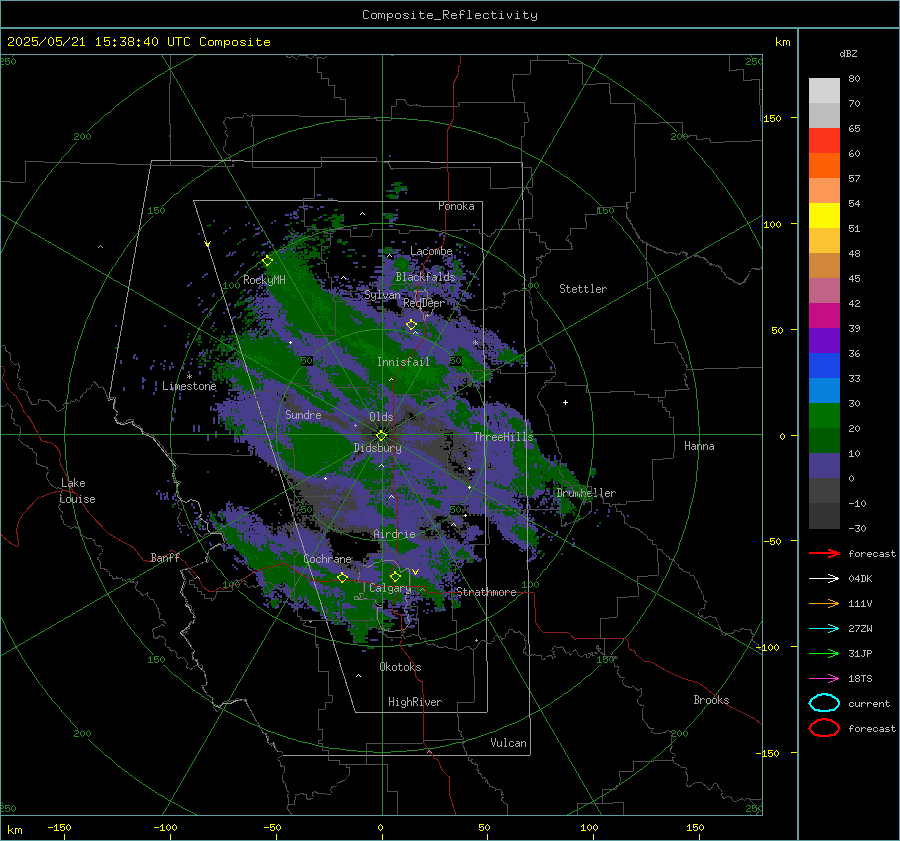The height and width of the screenshot is (841, 900).
Task: Click the Composite_Reflectivity title
Action: click(449, 15)
